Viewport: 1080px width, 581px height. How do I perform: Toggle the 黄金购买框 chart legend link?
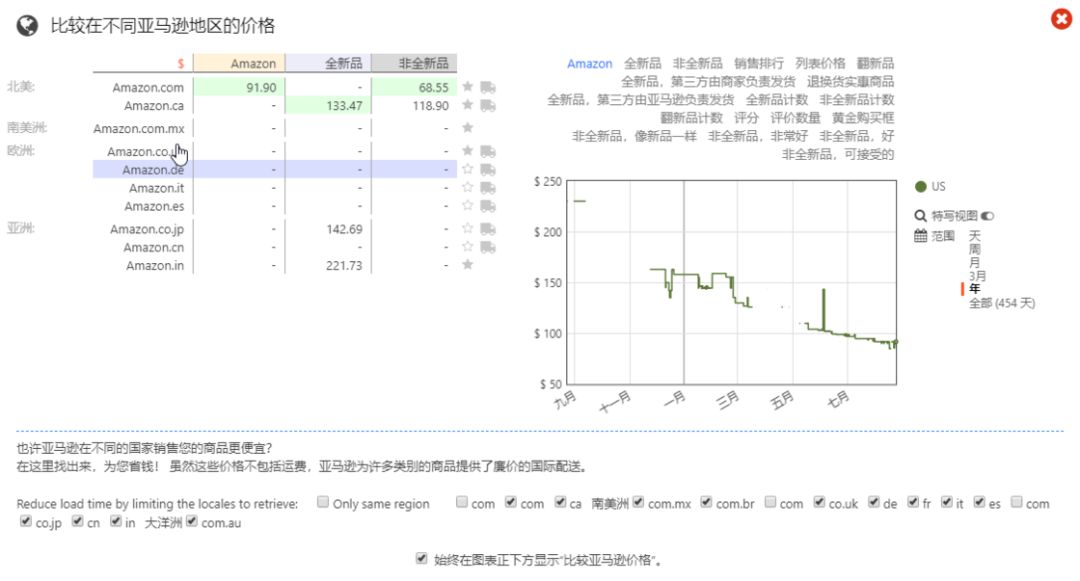point(863,118)
